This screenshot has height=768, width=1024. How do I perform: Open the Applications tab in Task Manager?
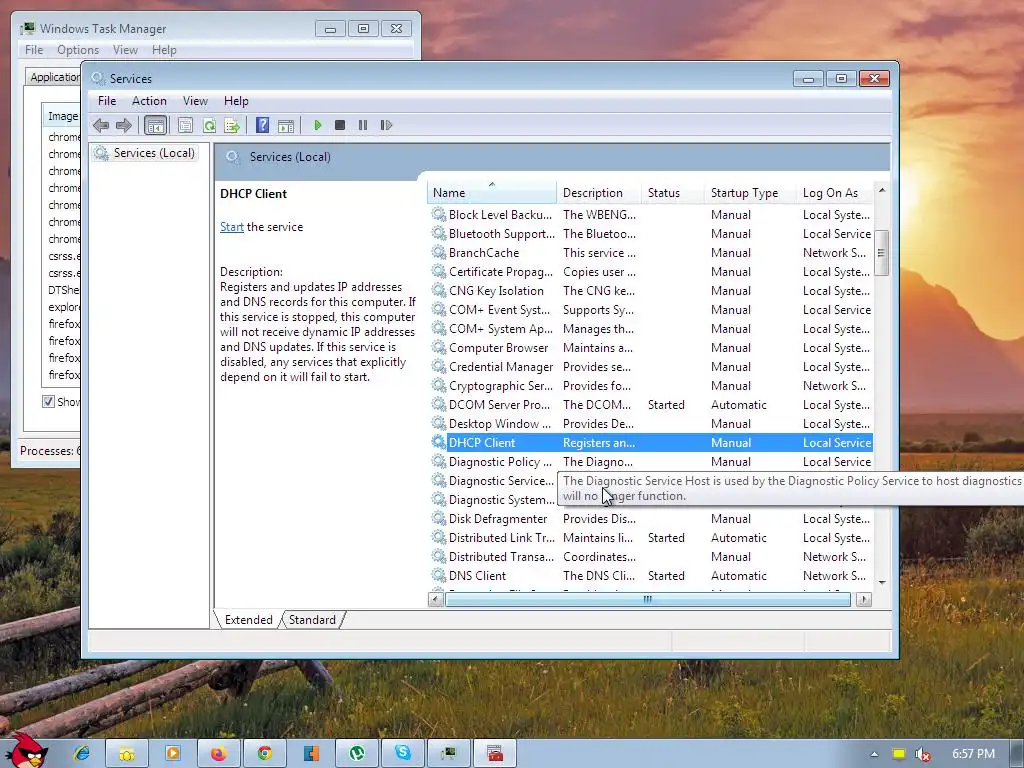click(x=55, y=77)
